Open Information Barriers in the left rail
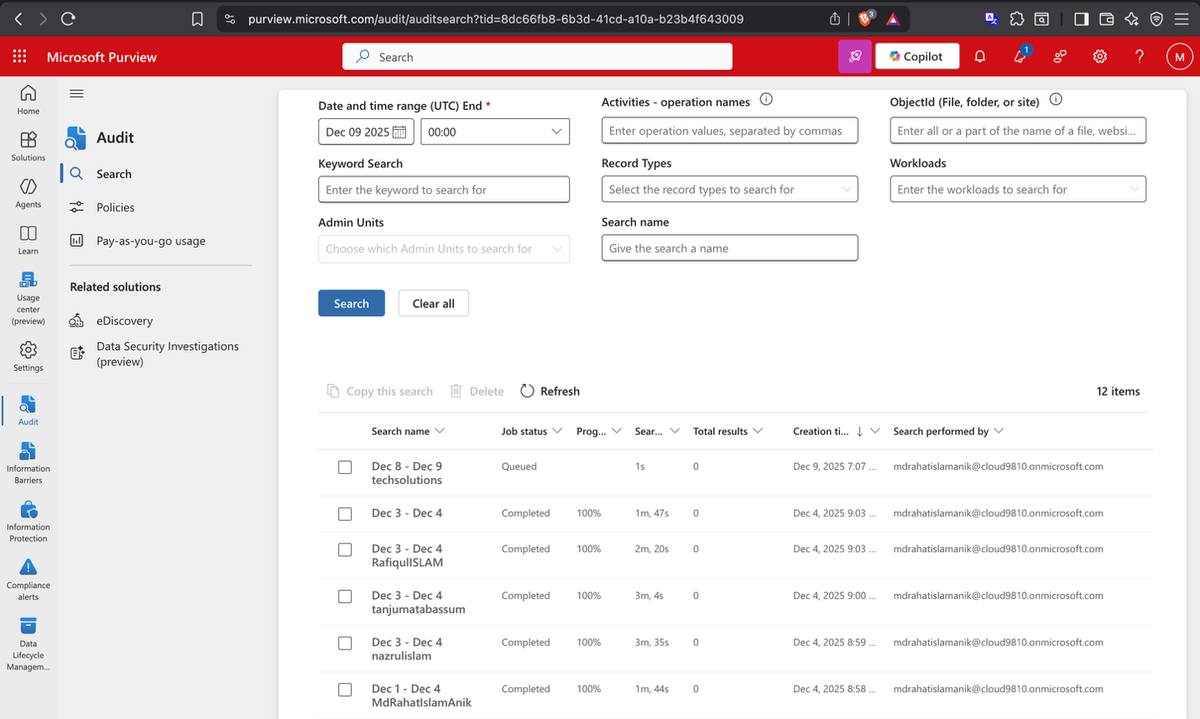 pyautogui.click(x=28, y=462)
